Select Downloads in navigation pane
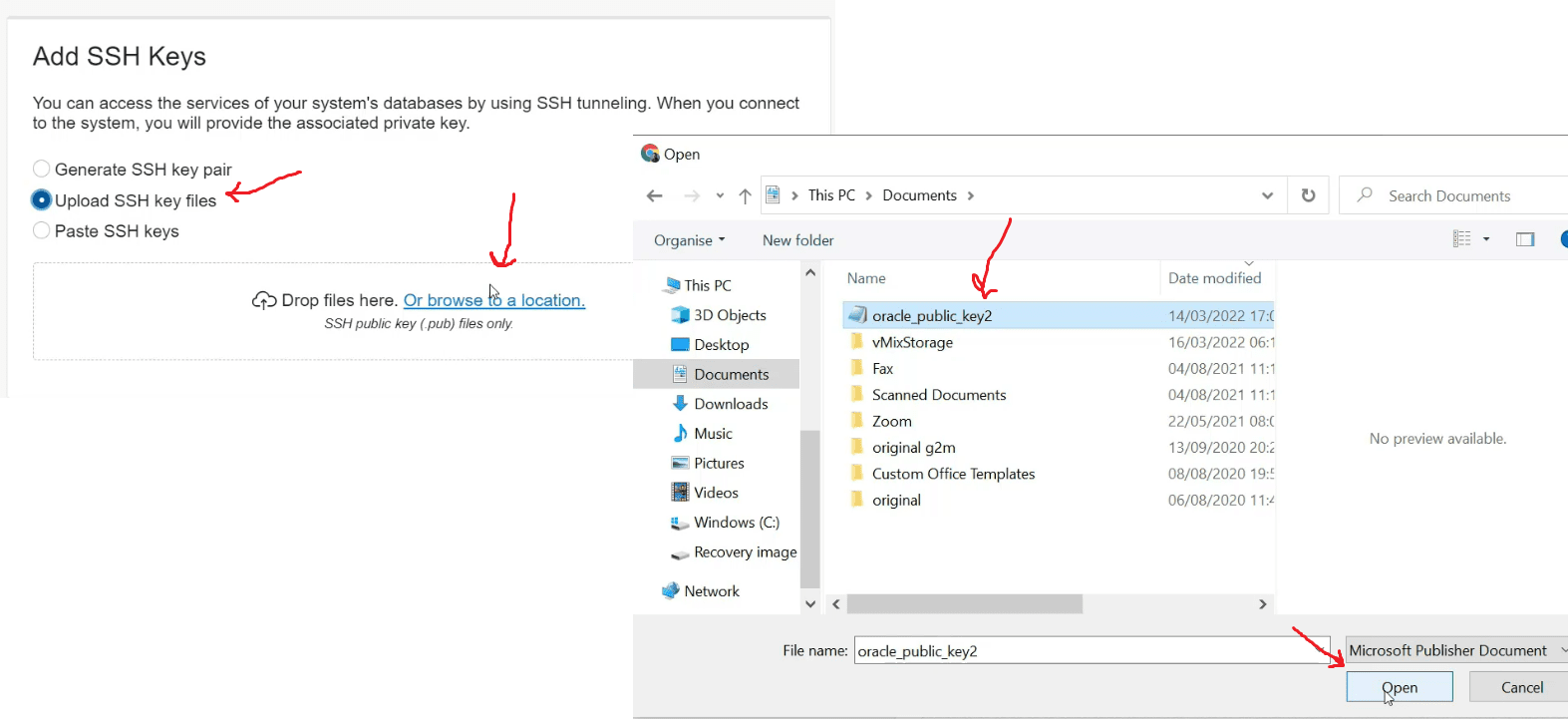Screen dimensions: 1568x724 point(731,404)
